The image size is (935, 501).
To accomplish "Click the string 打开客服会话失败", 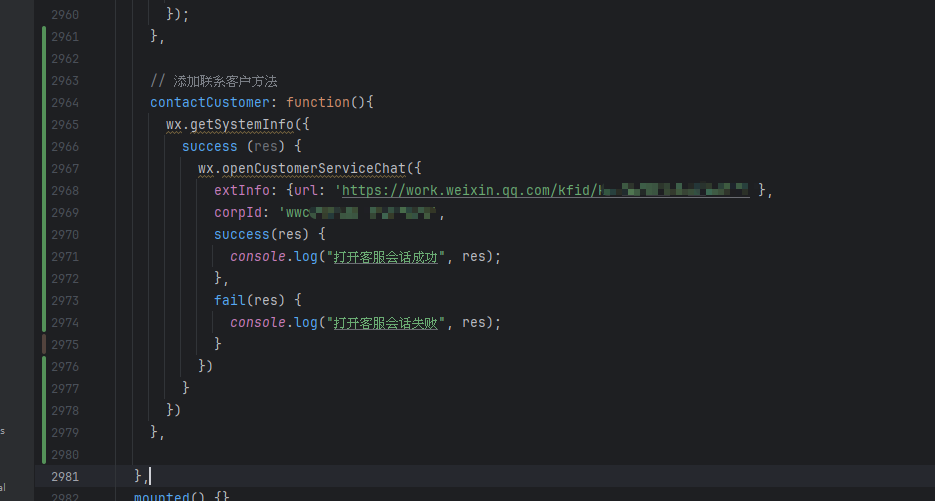I will tap(385, 323).
